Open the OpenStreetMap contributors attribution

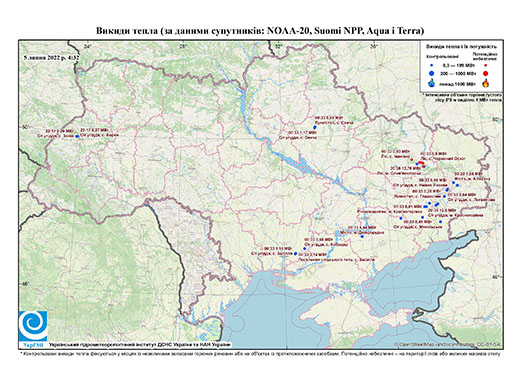pos(448,344)
